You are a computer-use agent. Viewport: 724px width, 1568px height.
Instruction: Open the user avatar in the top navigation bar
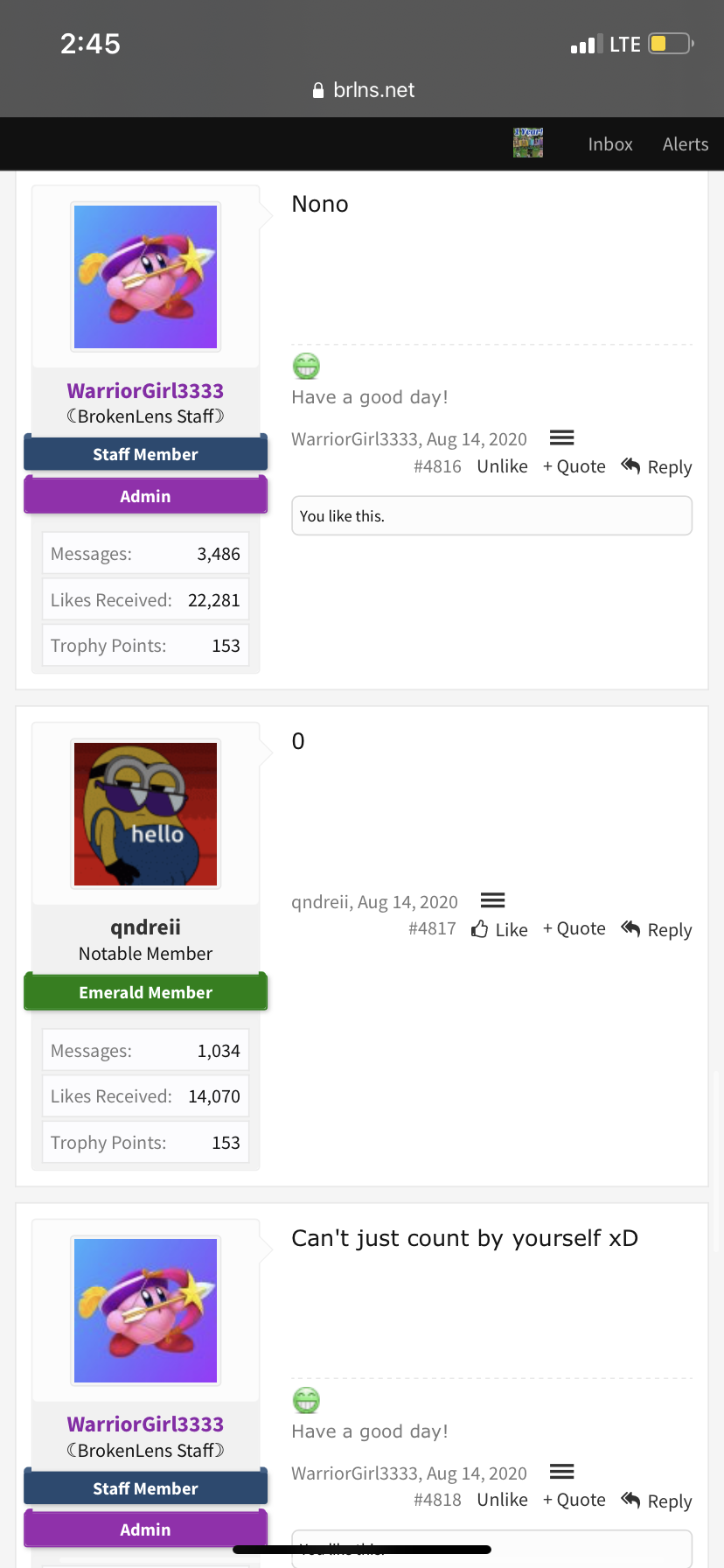(528, 143)
